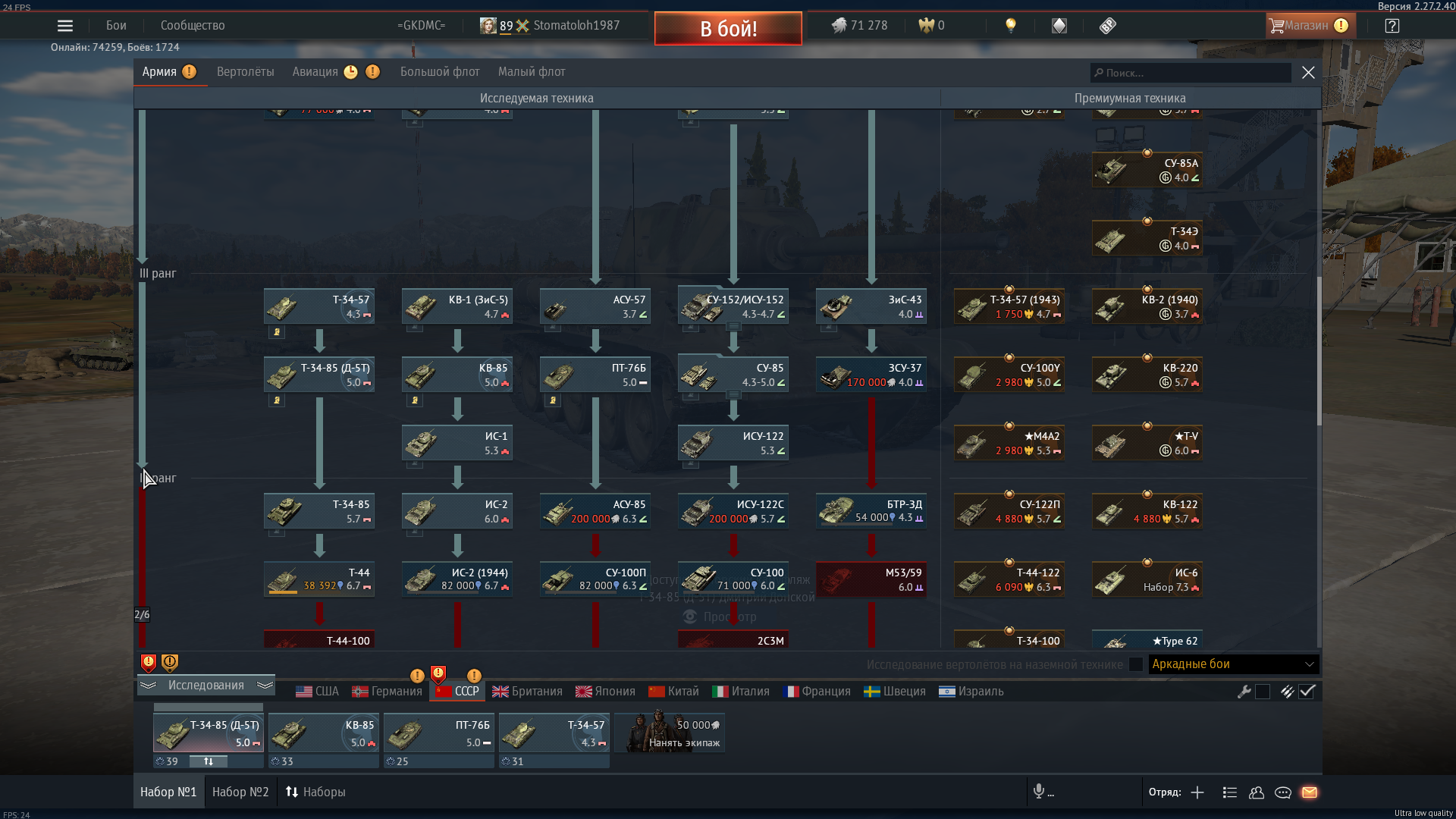Click swap arrows on Т-34-85 crew slot
The height and width of the screenshot is (819, 1456).
point(209,761)
